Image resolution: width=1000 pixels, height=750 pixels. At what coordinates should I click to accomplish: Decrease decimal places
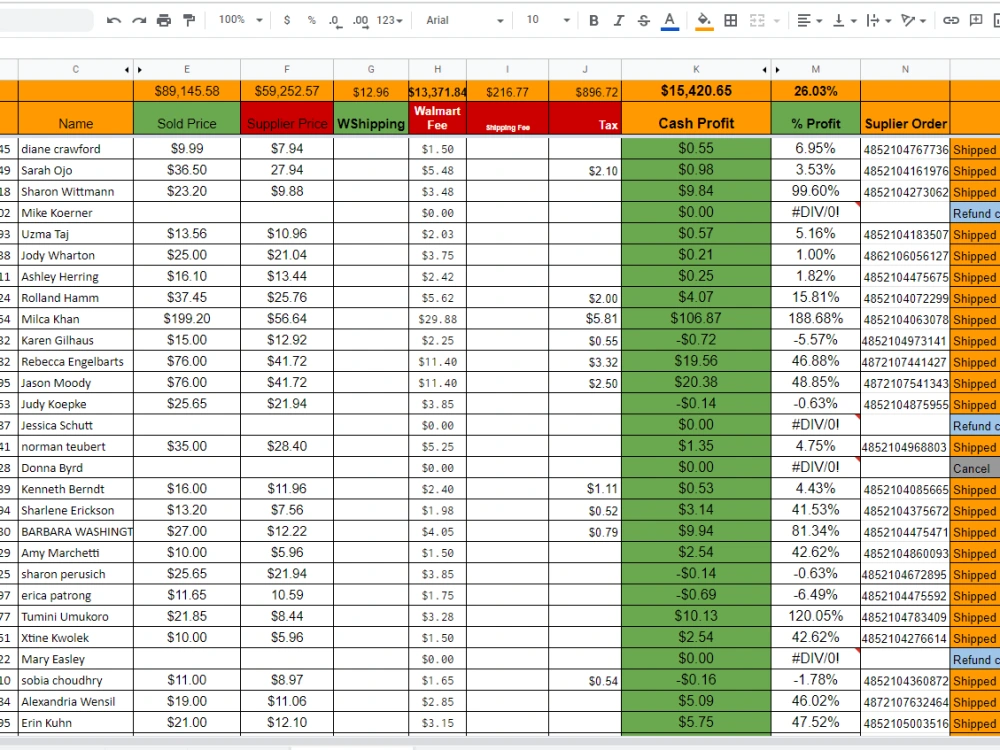pos(335,21)
